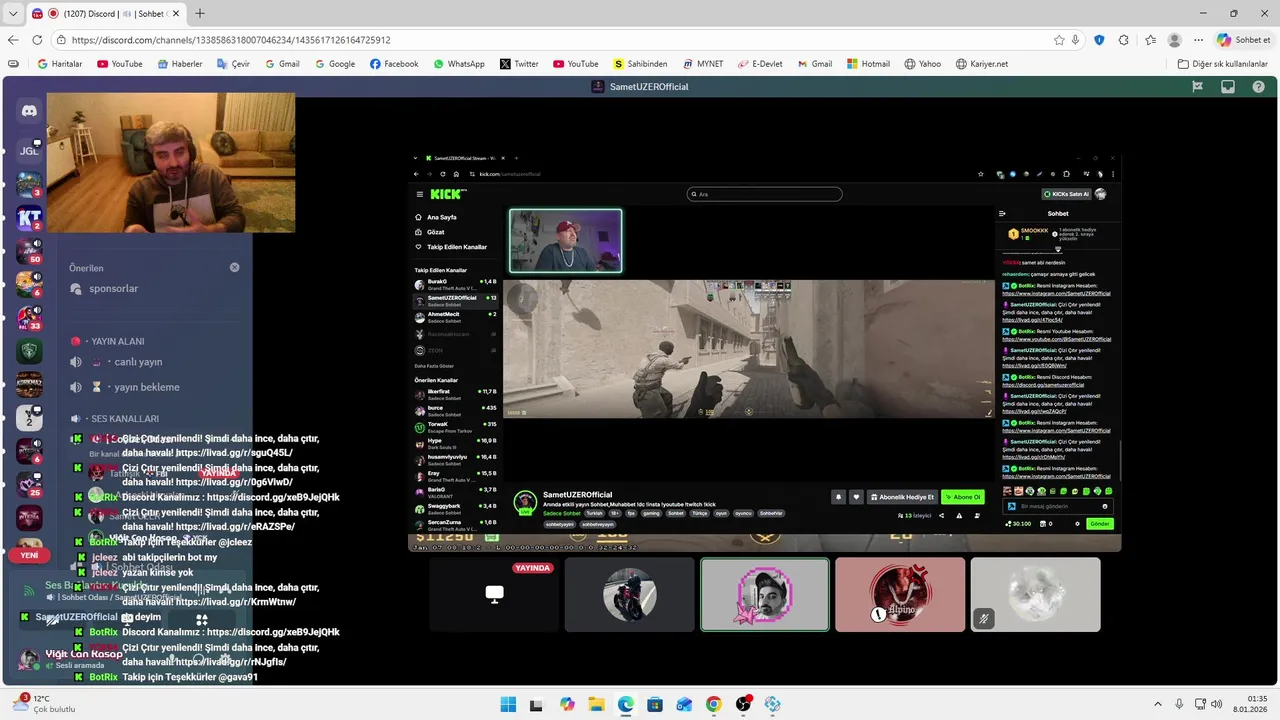Toggle microphone icon in system tray
This screenshot has height=720, width=1280.
tap(1179, 704)
